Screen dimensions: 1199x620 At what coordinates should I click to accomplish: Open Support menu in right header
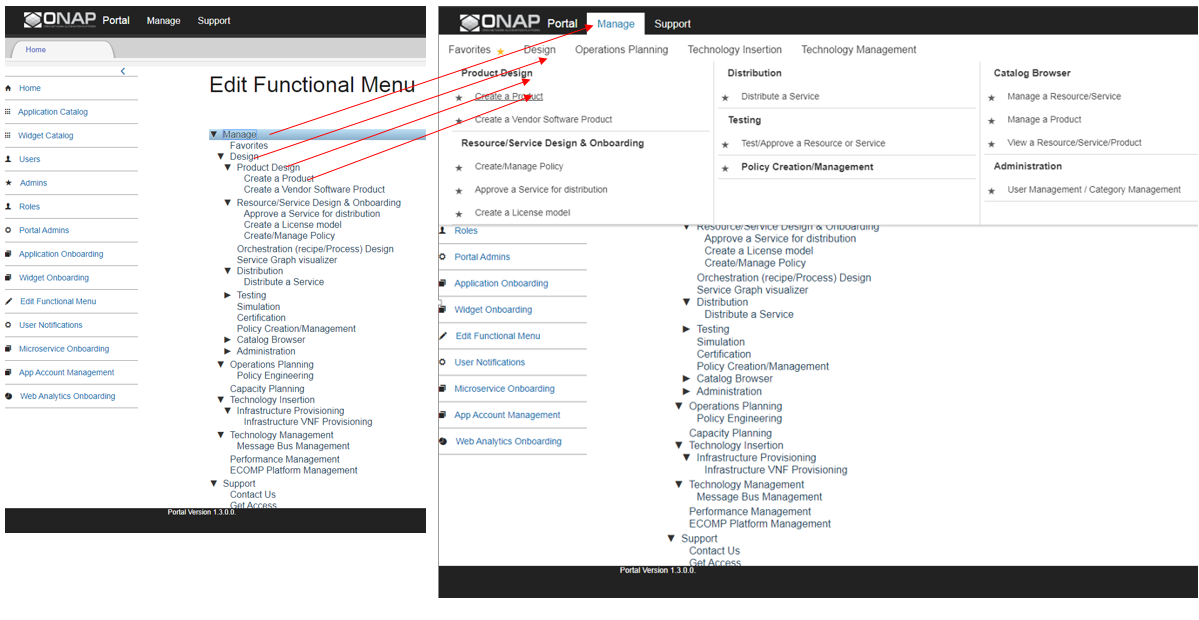click(x=673, y=24)
